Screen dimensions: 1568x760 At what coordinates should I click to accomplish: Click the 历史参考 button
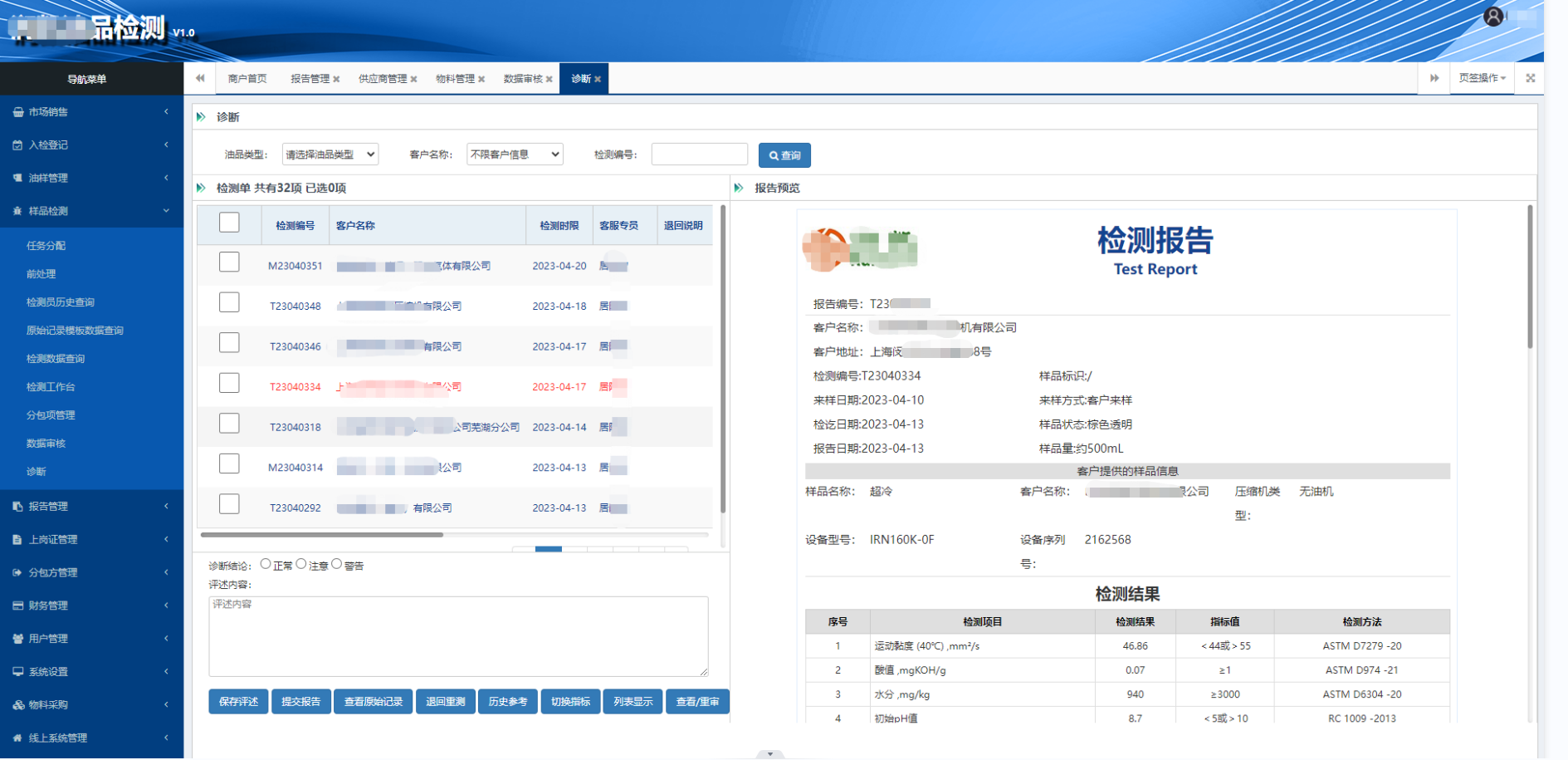coord(508,702)
